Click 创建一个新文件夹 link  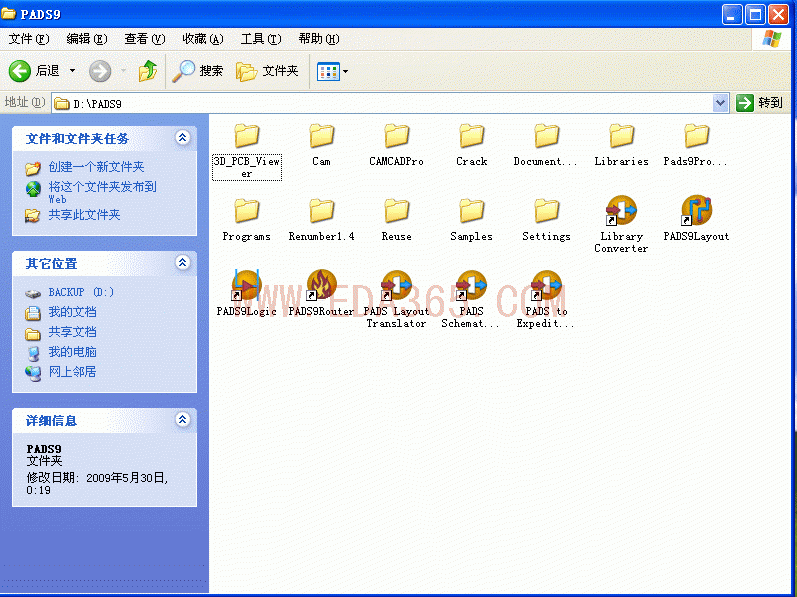(x=96, y=167)
